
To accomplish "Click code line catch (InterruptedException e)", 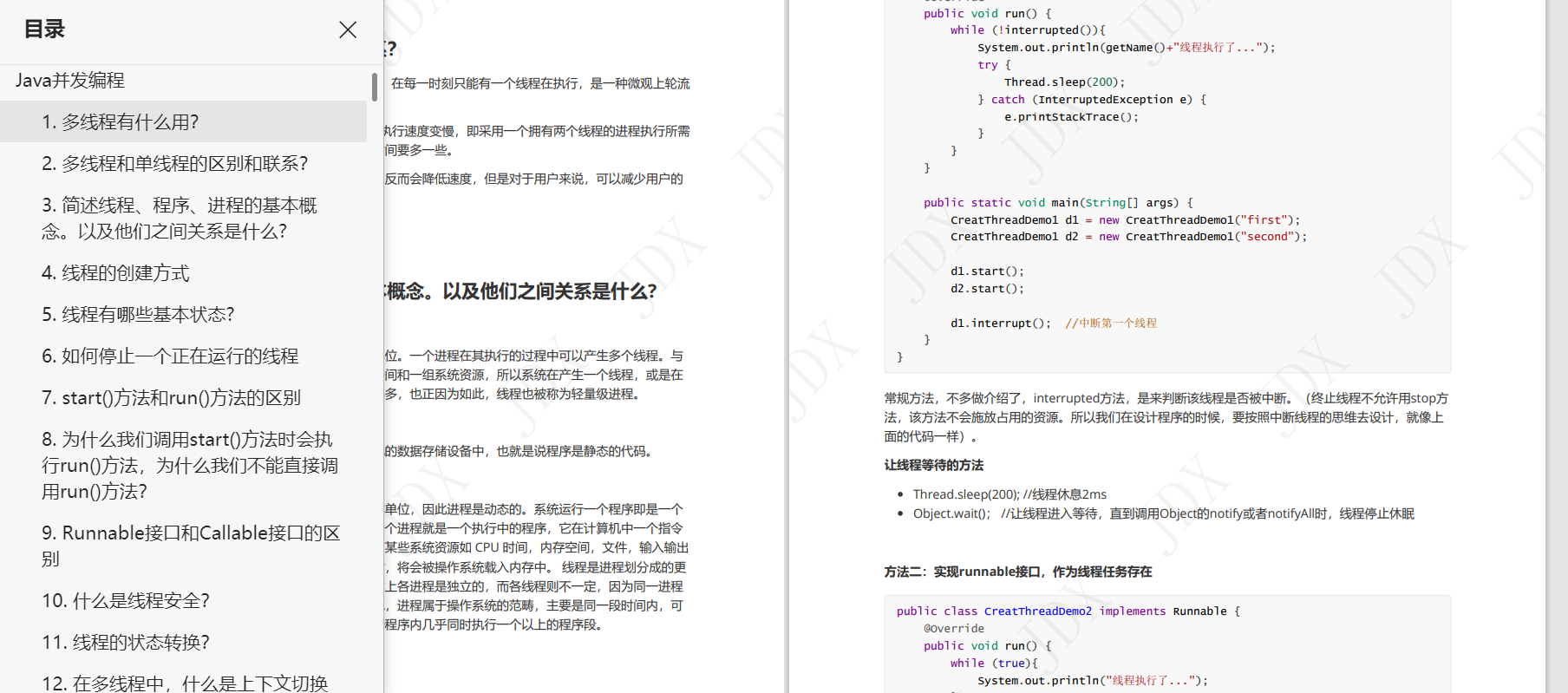I will click(1092, 100).
